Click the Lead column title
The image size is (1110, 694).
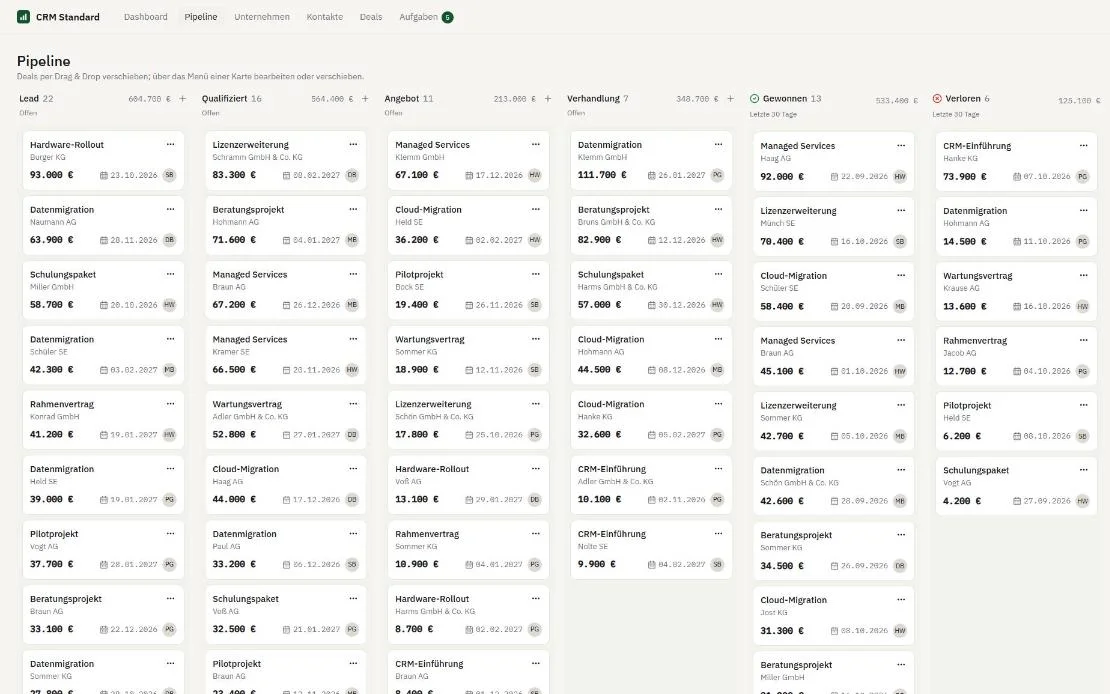coord(29,98)
